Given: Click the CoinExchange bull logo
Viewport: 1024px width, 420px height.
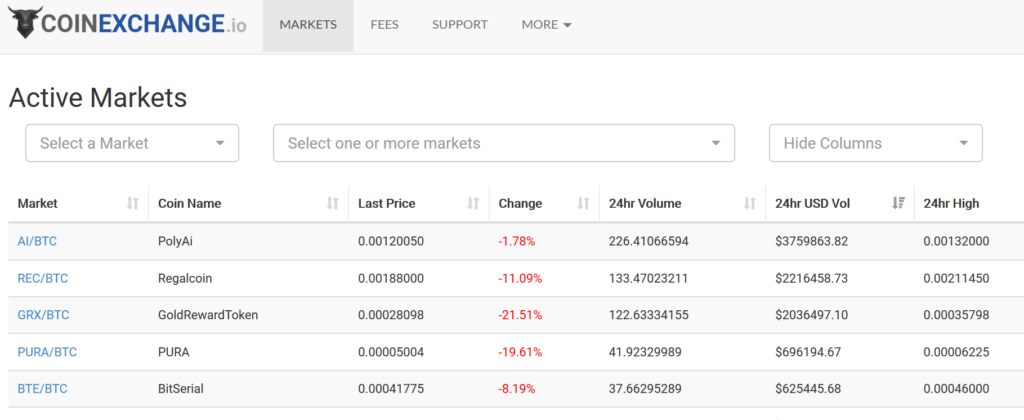Looking at the screenshot, I should click(25, 23).
